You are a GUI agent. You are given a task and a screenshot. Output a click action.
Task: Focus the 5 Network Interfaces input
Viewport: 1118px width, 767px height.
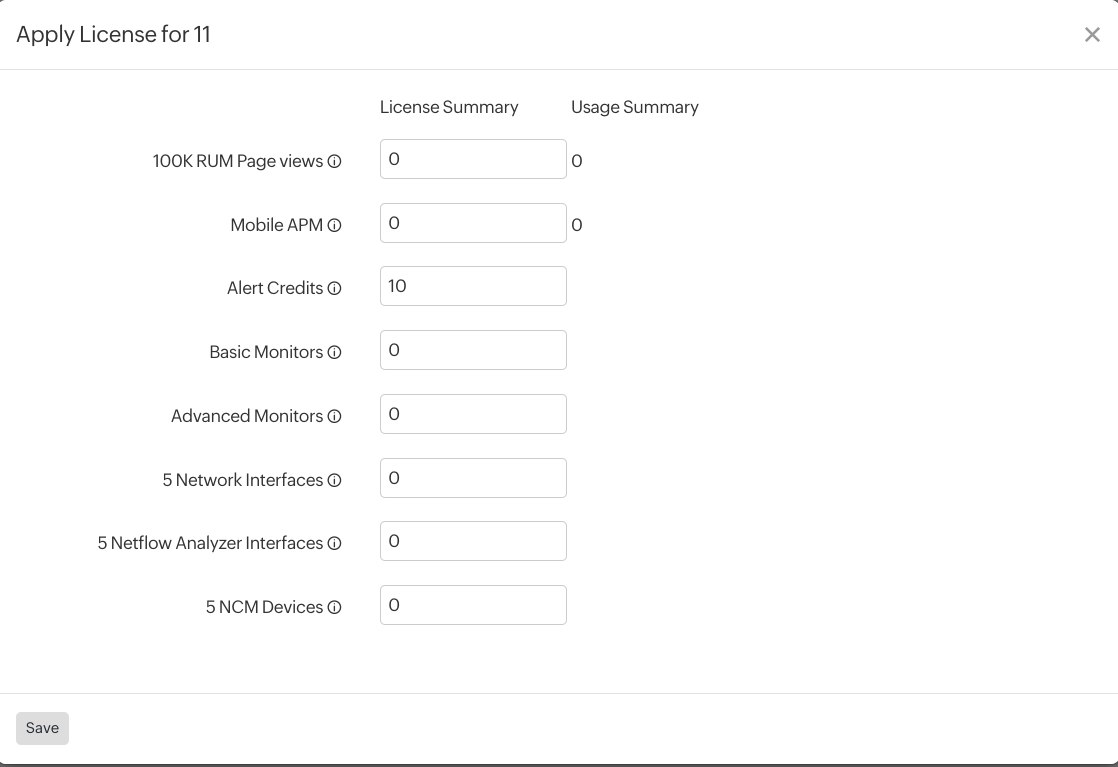click(x=473, y=477)
